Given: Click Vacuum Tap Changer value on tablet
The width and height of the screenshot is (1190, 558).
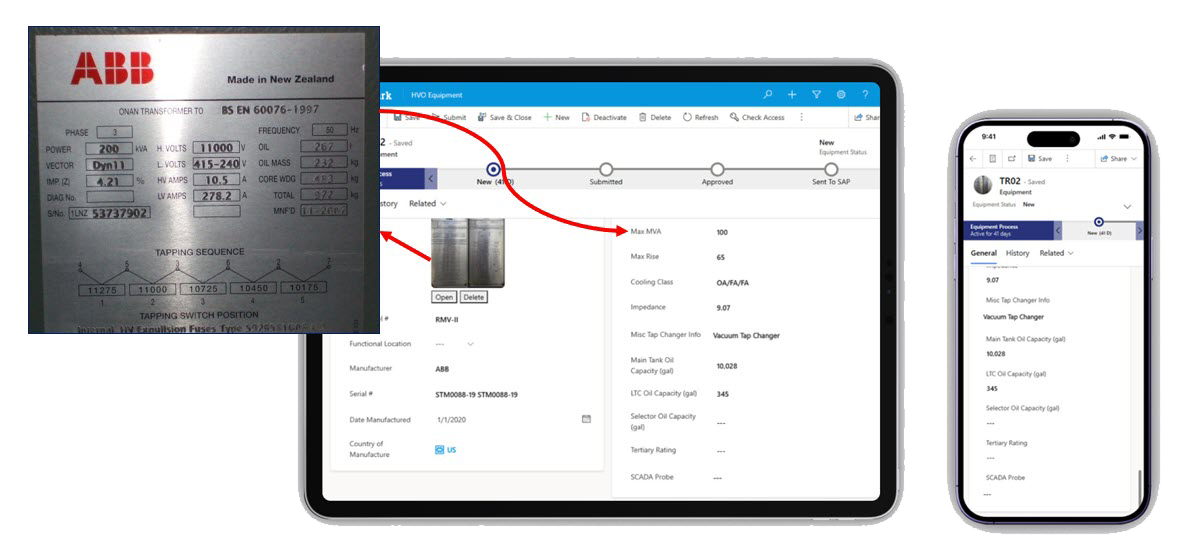Looking at the screenshot, I should tap(747, 335).
